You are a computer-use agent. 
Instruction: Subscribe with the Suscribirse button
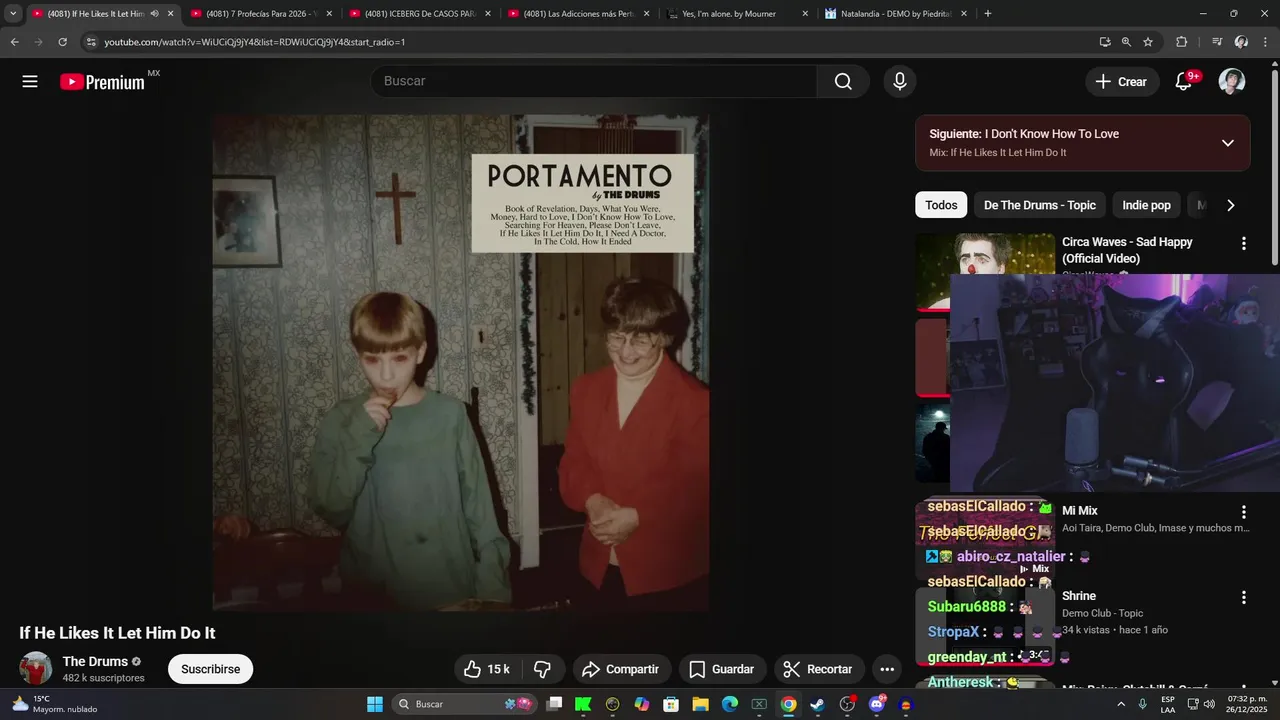pos(210,669)
